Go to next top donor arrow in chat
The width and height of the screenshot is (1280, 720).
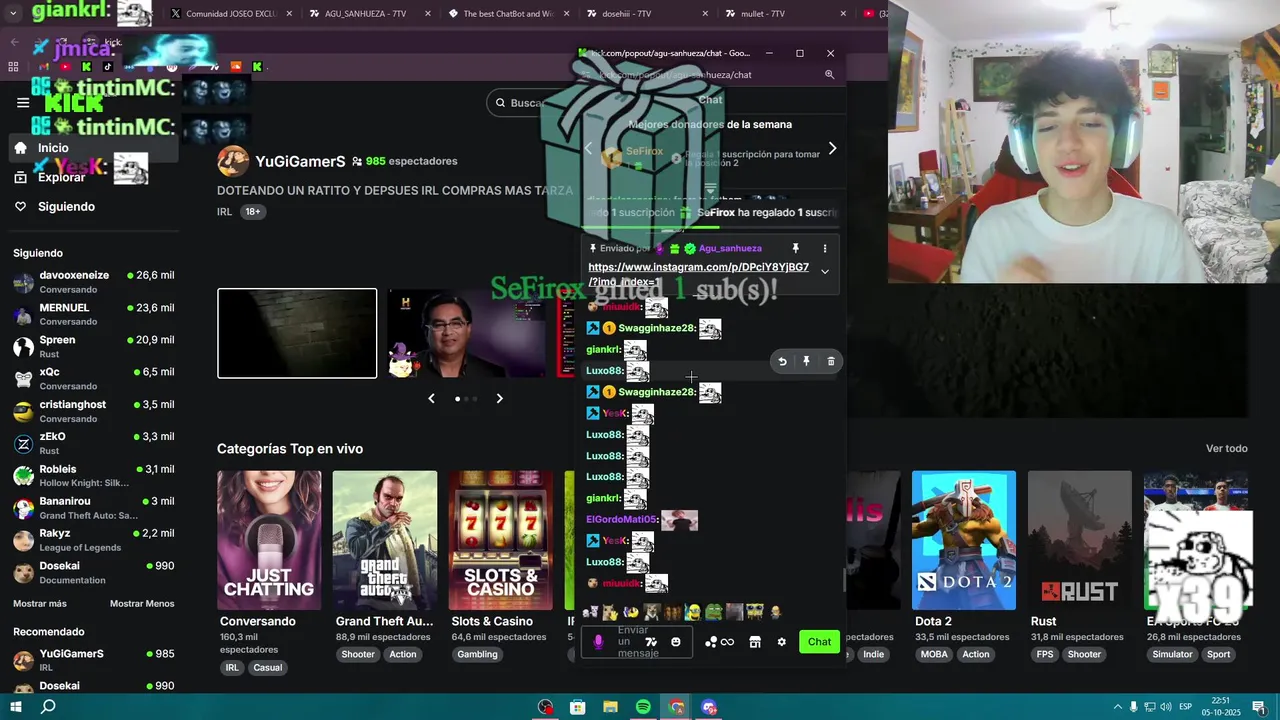click(832, 148)
